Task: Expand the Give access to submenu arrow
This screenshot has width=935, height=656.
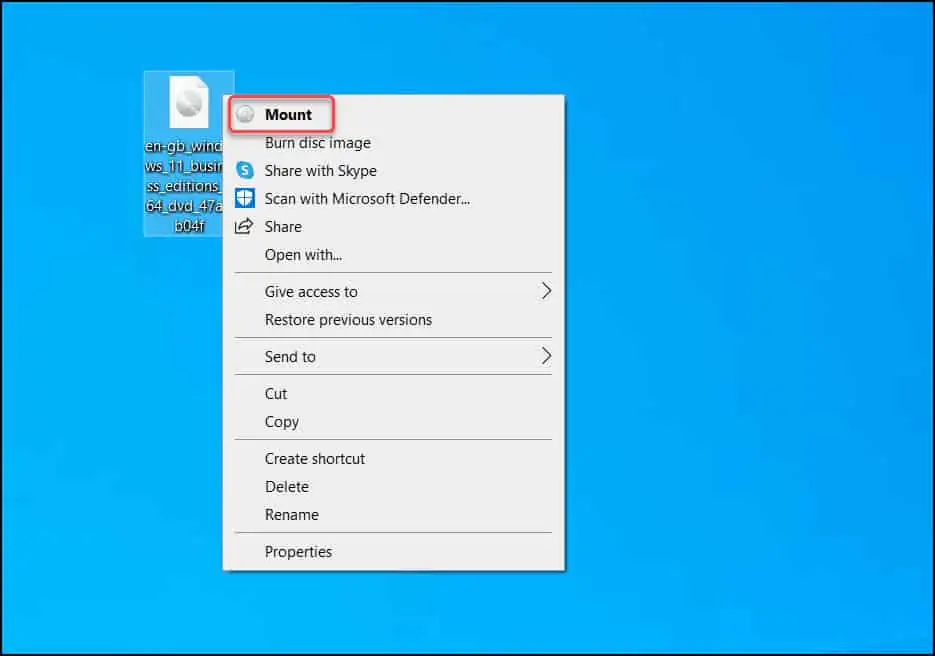Action: tap(546, 291)
